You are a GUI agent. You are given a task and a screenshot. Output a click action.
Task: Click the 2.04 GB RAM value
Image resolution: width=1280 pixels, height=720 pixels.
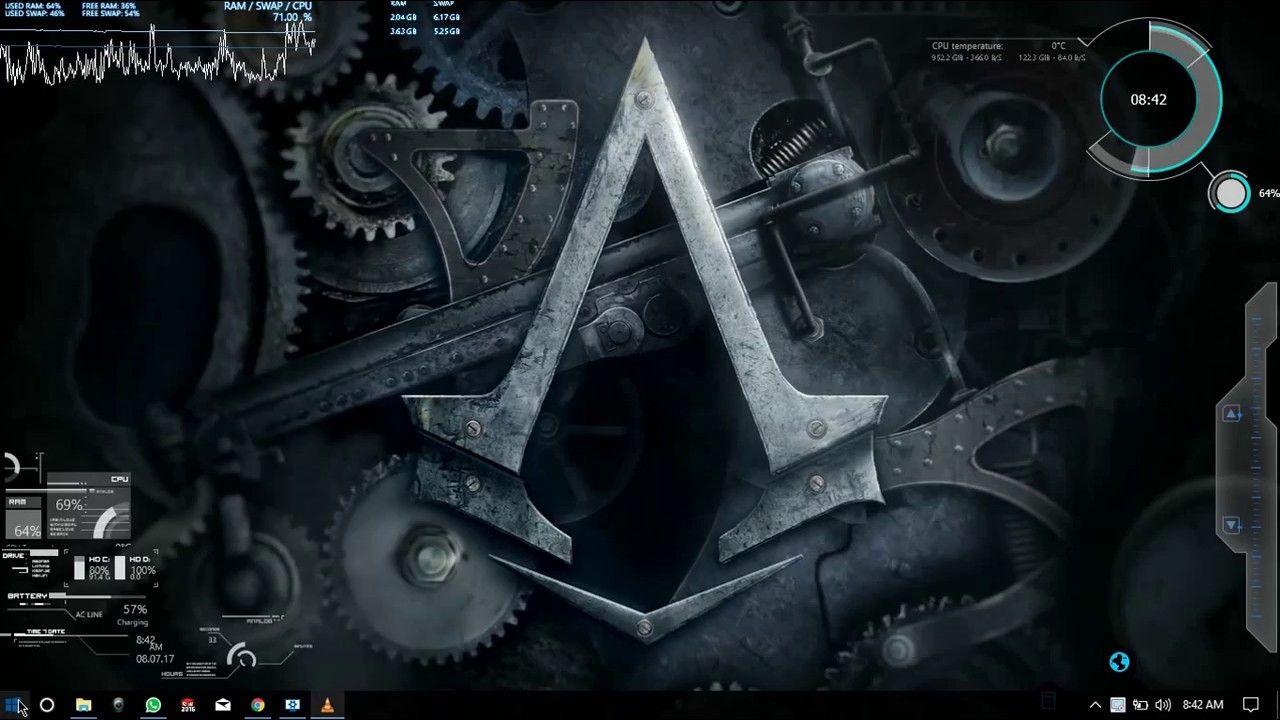pyautogui.click(x=403, y=17)
